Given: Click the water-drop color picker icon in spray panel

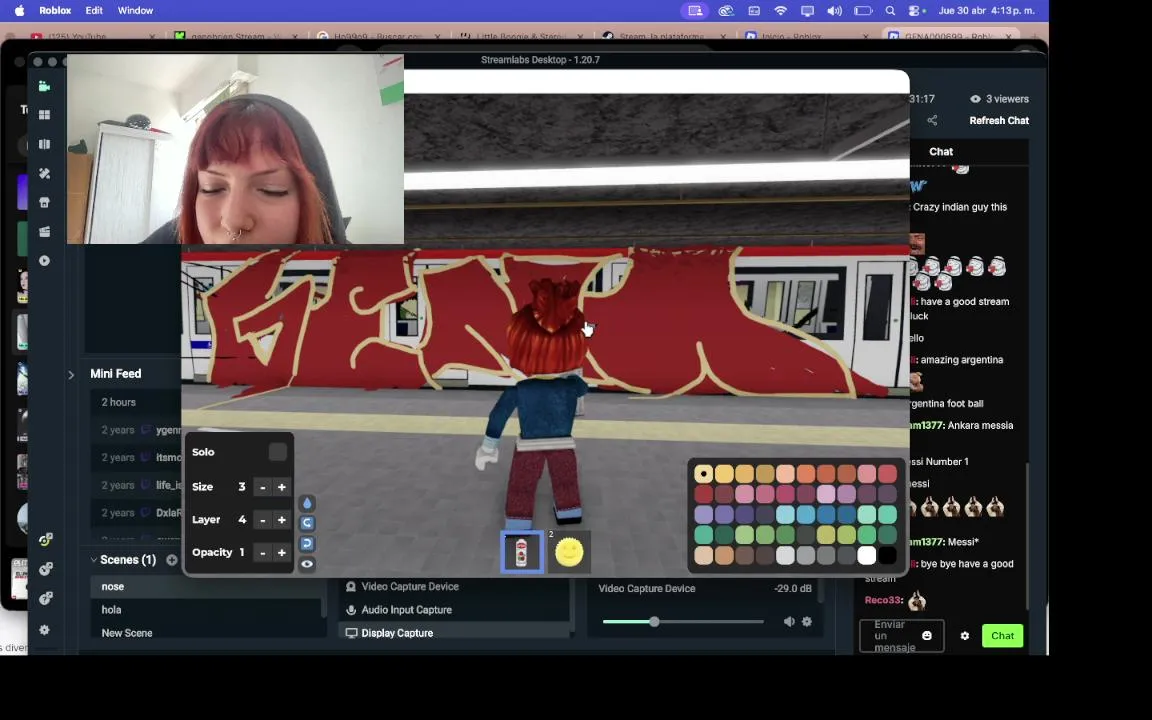Looking at the screenshot, I should 307,503.
